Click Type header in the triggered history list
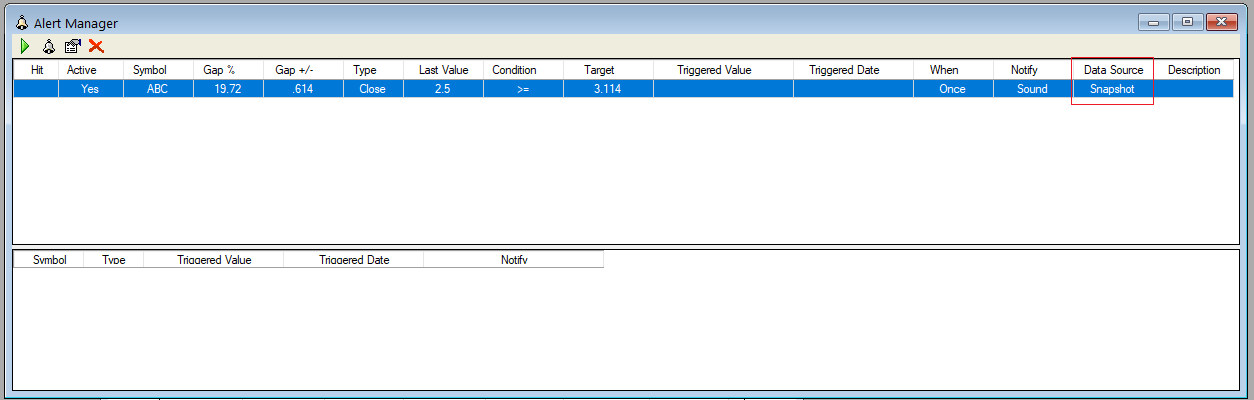 pyautogui.click(x=114, y=259)
